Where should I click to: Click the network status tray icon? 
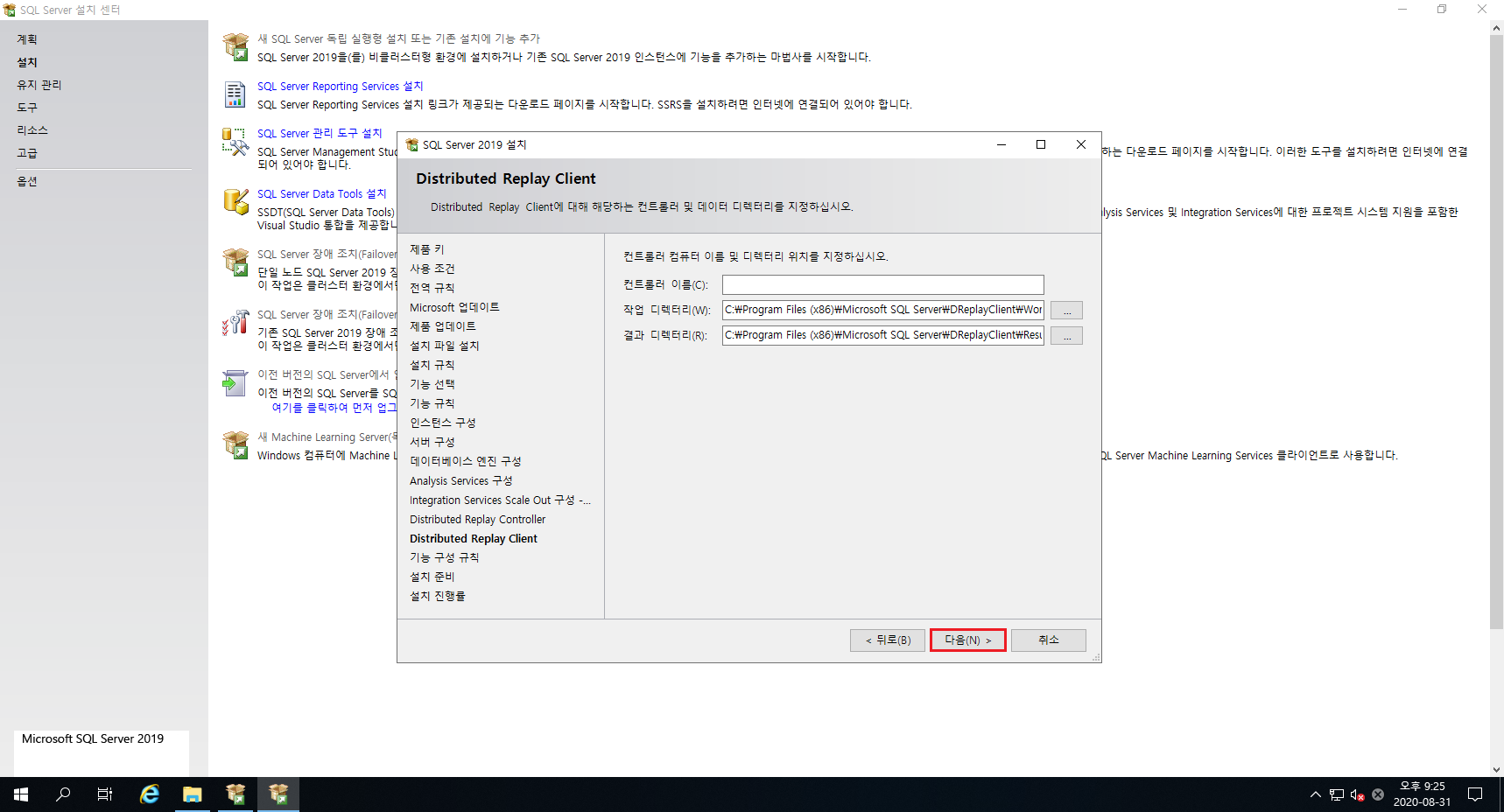pyautogui.click(x=1336, y=794)
